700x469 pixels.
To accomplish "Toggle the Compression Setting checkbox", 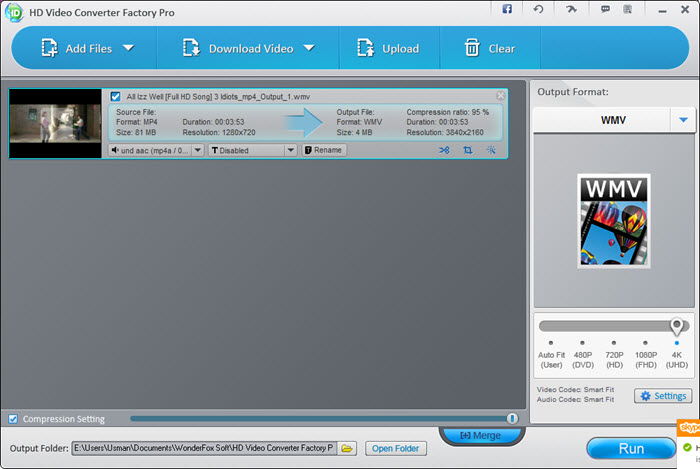I will 13,419.
